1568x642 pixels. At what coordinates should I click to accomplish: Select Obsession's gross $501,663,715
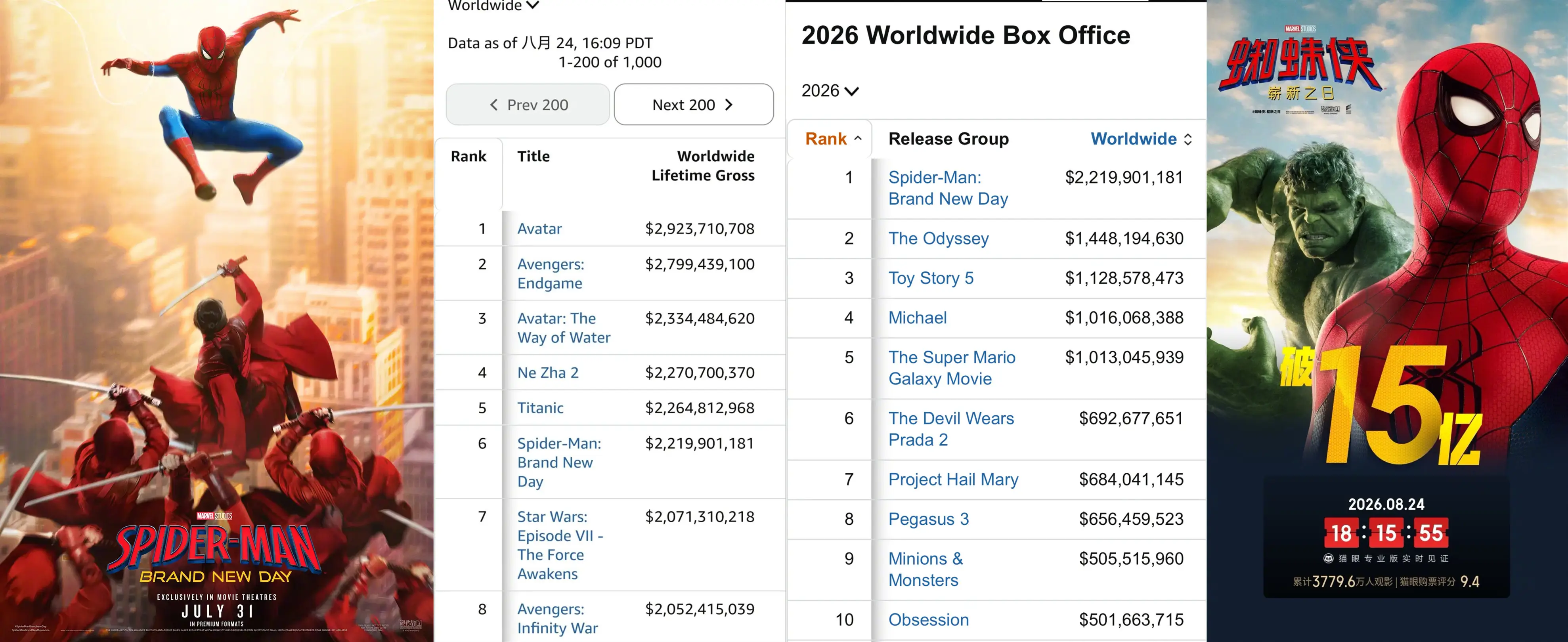[x=1131, y=619]
